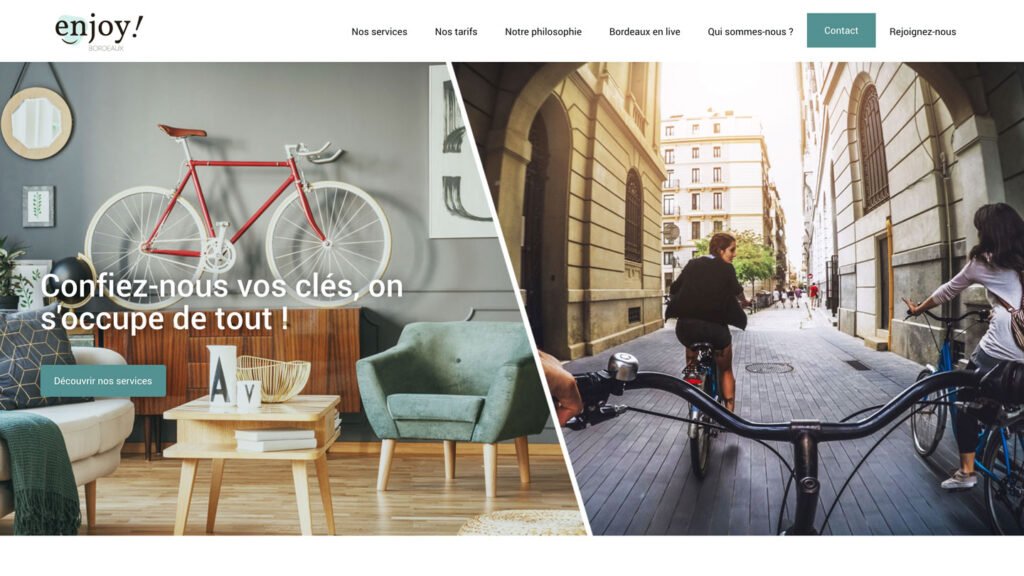Click the teal Contact button
The image size is (1024, 576).
[x=841, y=30]
